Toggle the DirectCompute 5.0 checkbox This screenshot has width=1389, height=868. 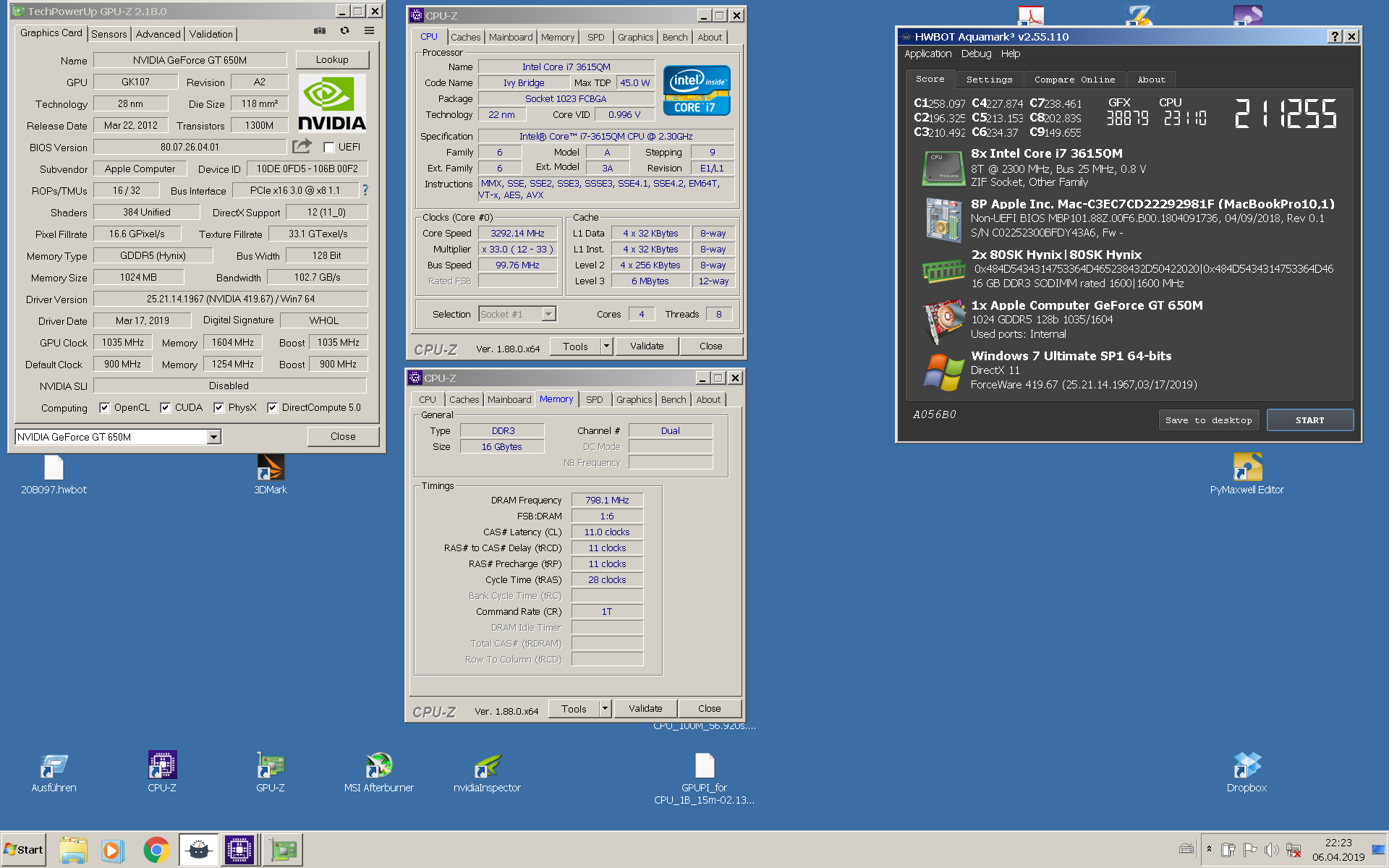pos(272,407)
